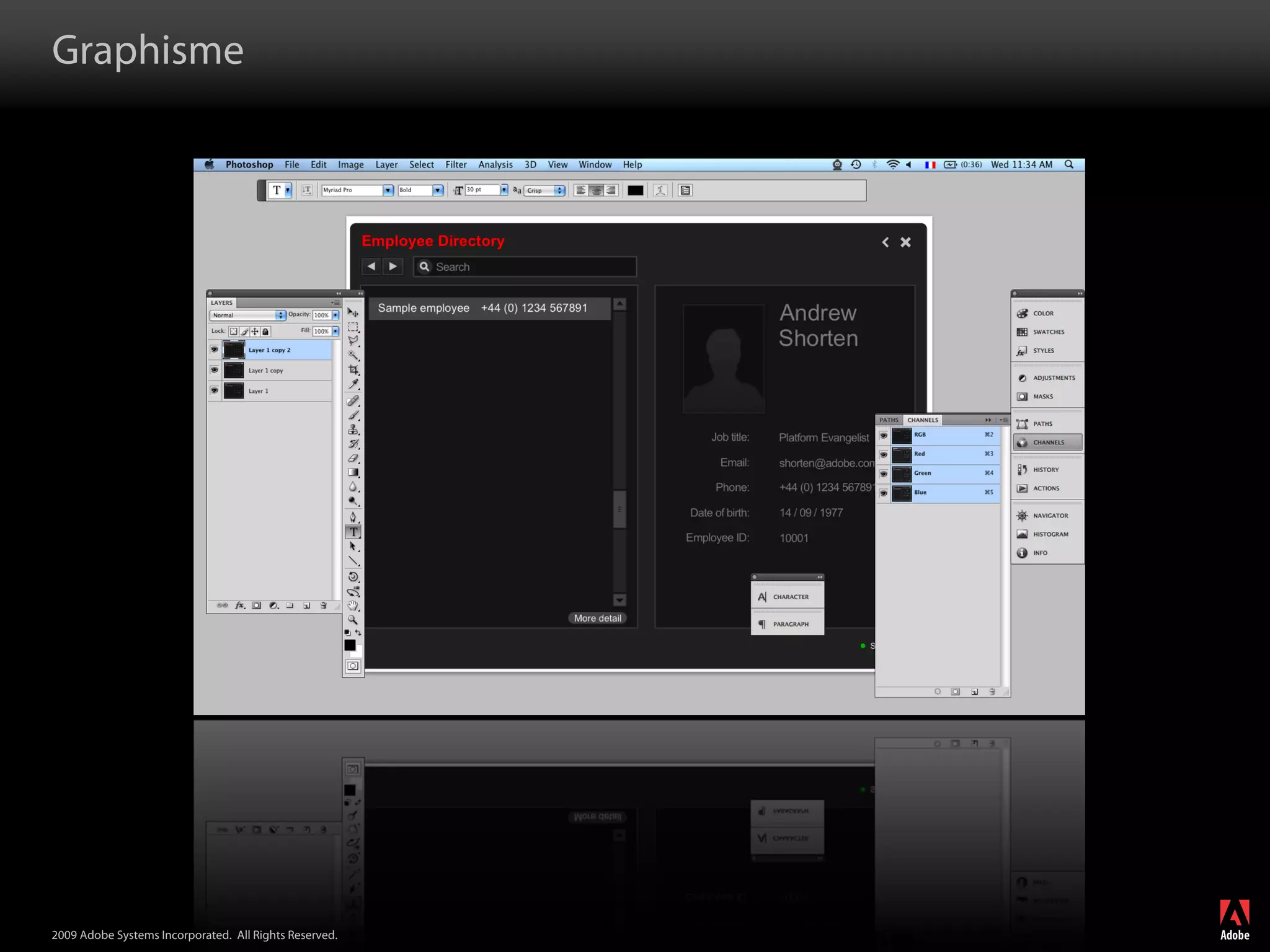Toggle visibility of the Blue channel
The width and height of the screenshot is (1270, 952).
tap(883, 493)
